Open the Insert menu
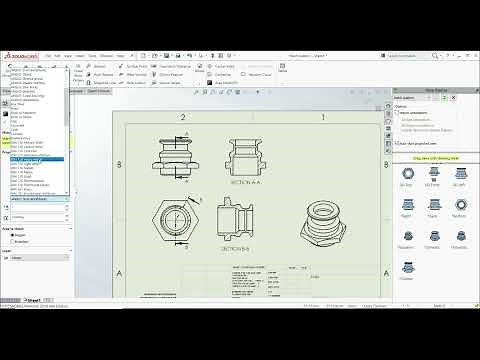 [80, 56]
